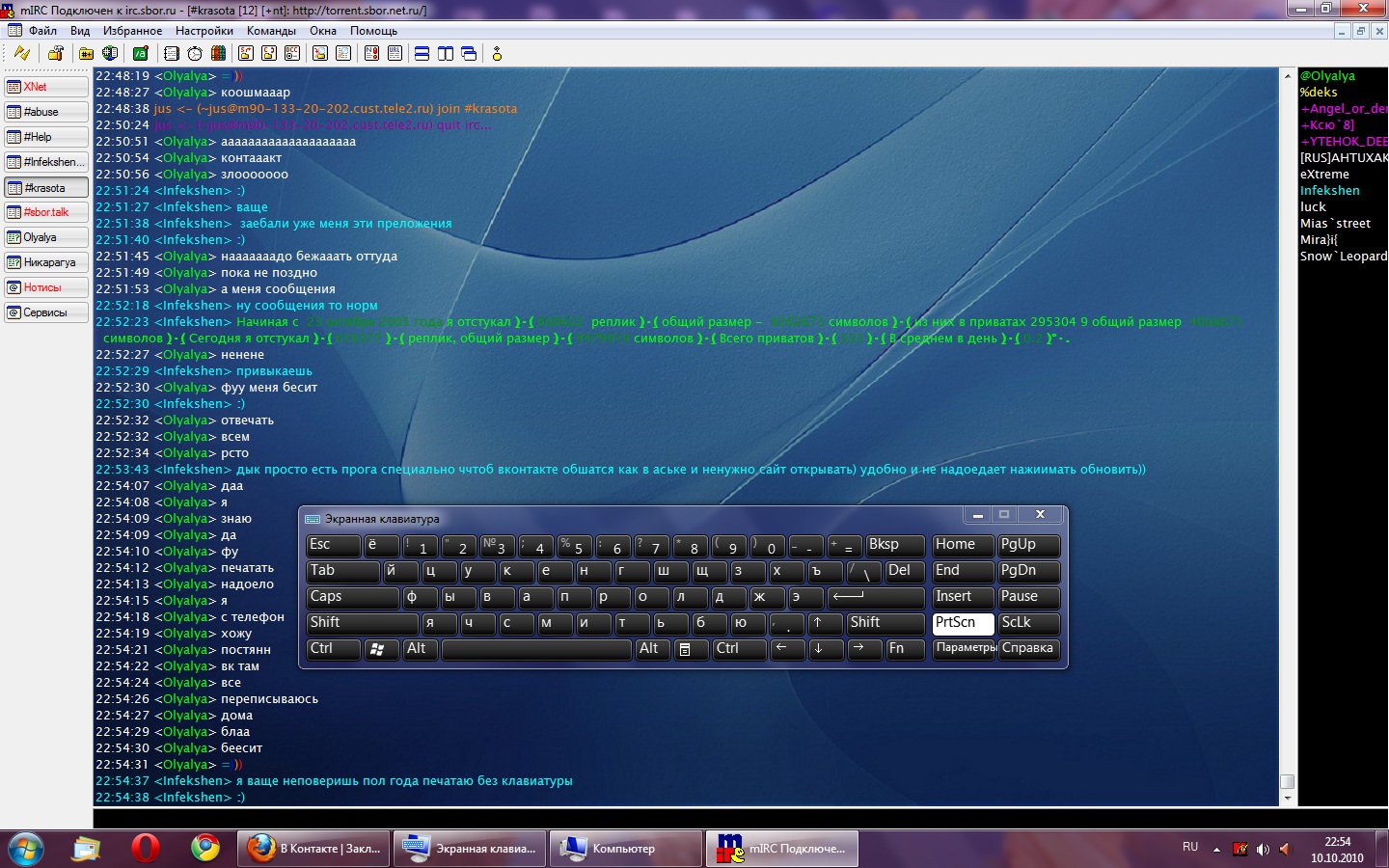Switch to the Нотисы window
The width and height of the screenshot is (1389, 868).
coord(46,287)
